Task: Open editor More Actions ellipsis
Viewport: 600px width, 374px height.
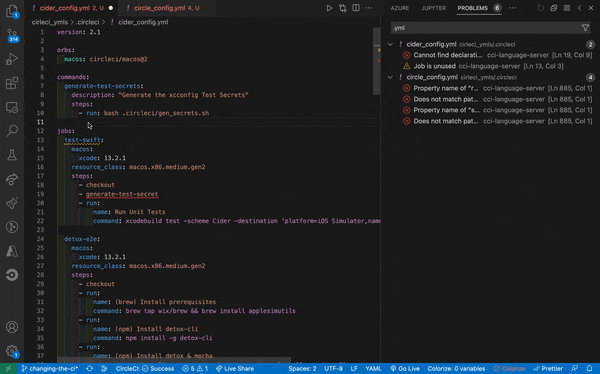Action: pyautogui.click(x=369, y=8)
